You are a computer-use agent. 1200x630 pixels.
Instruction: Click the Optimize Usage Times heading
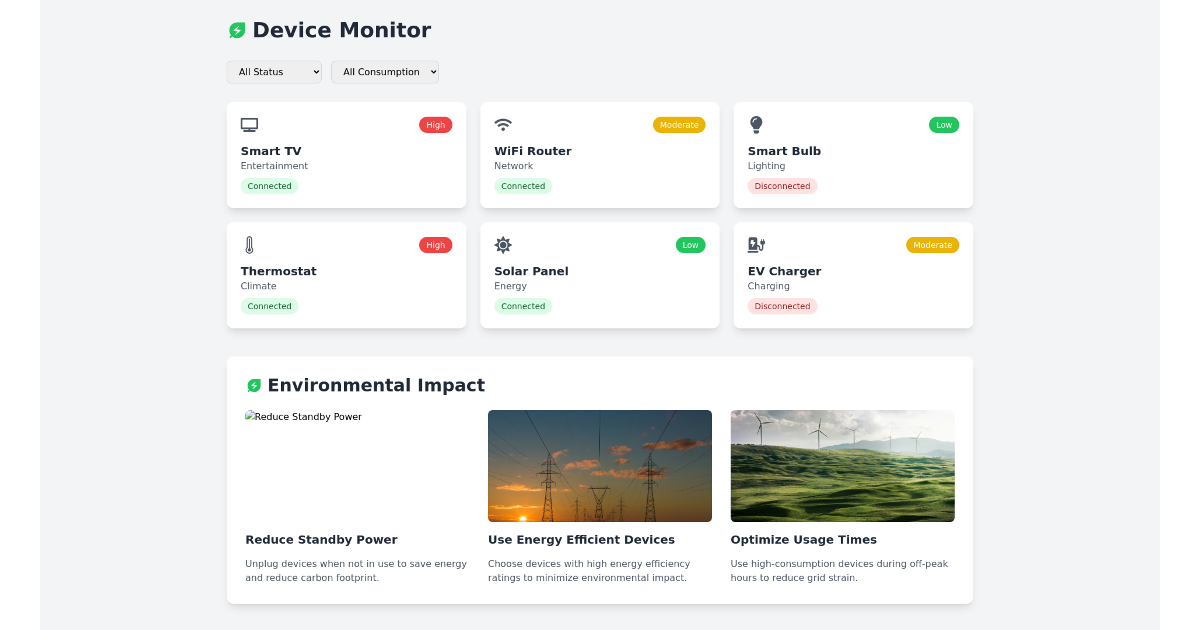(803, 539)
